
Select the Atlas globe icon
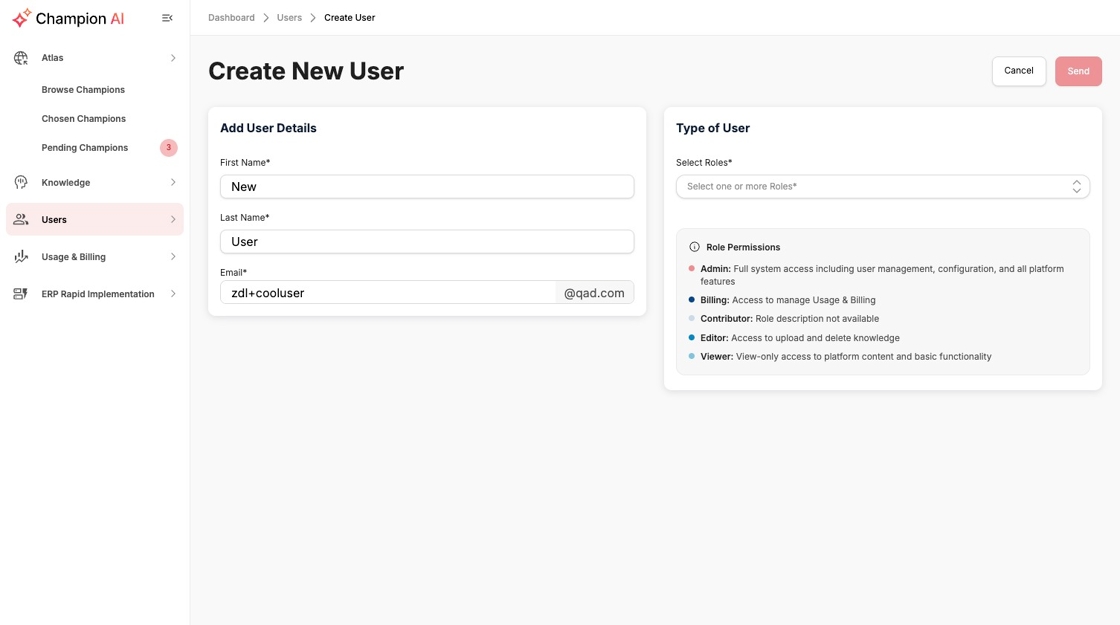(21, 57)
